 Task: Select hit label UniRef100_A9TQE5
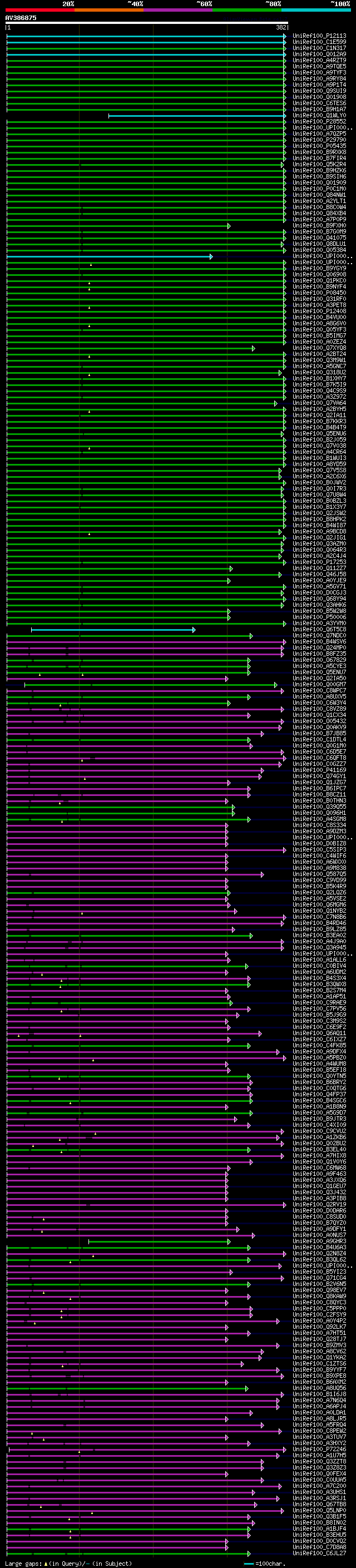point(319,66)
